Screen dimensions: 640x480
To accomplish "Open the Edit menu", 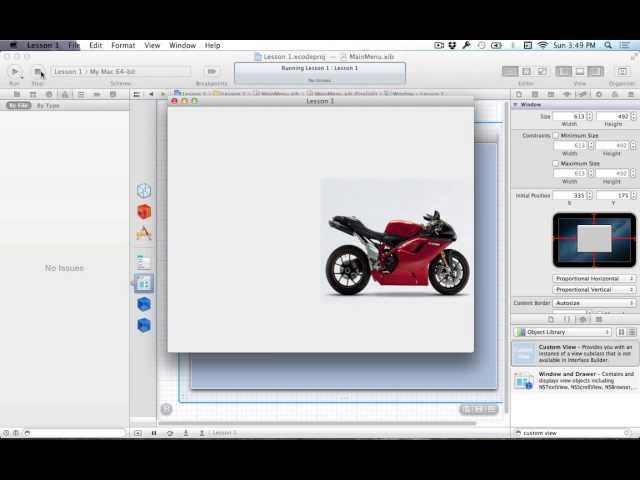I will 96,45.
